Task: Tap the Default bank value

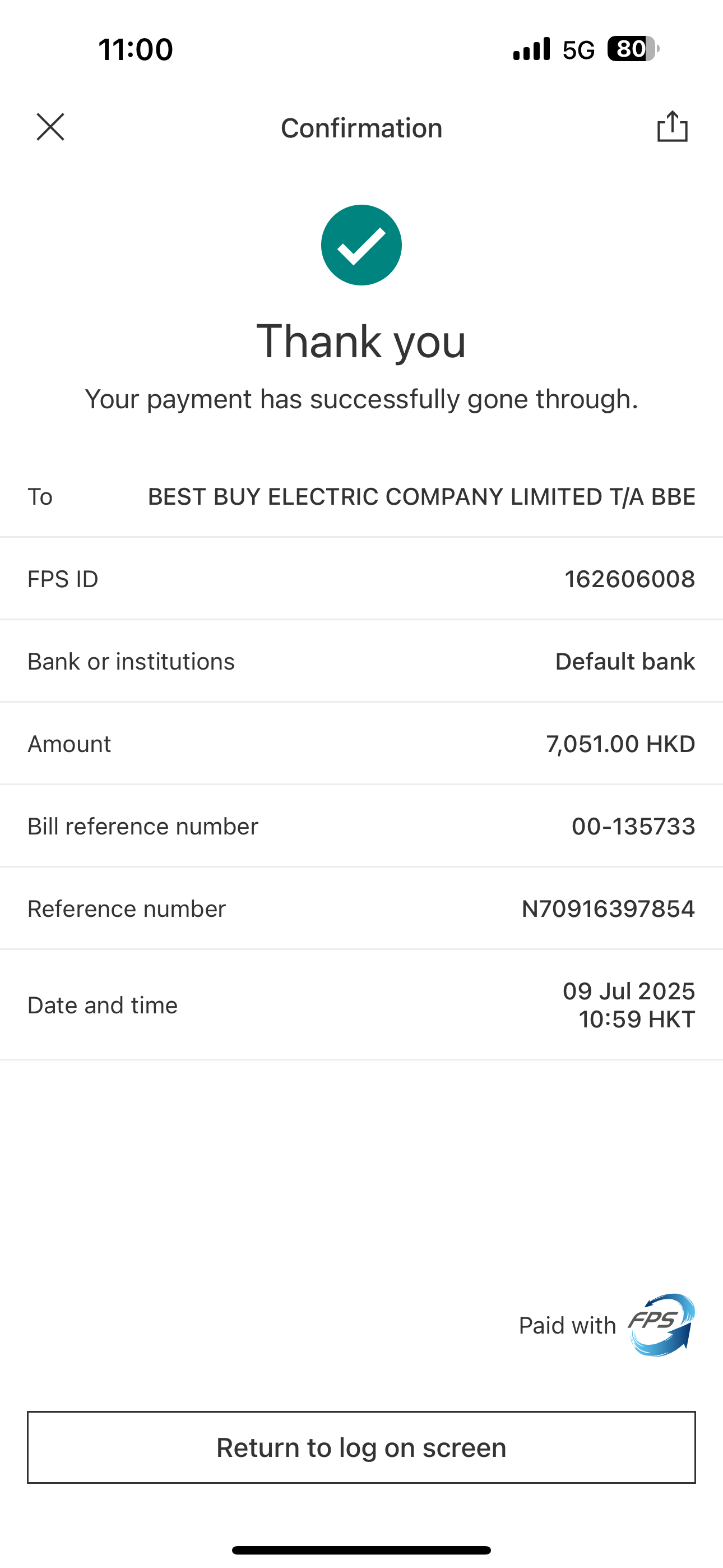Action: coord(625,662)
